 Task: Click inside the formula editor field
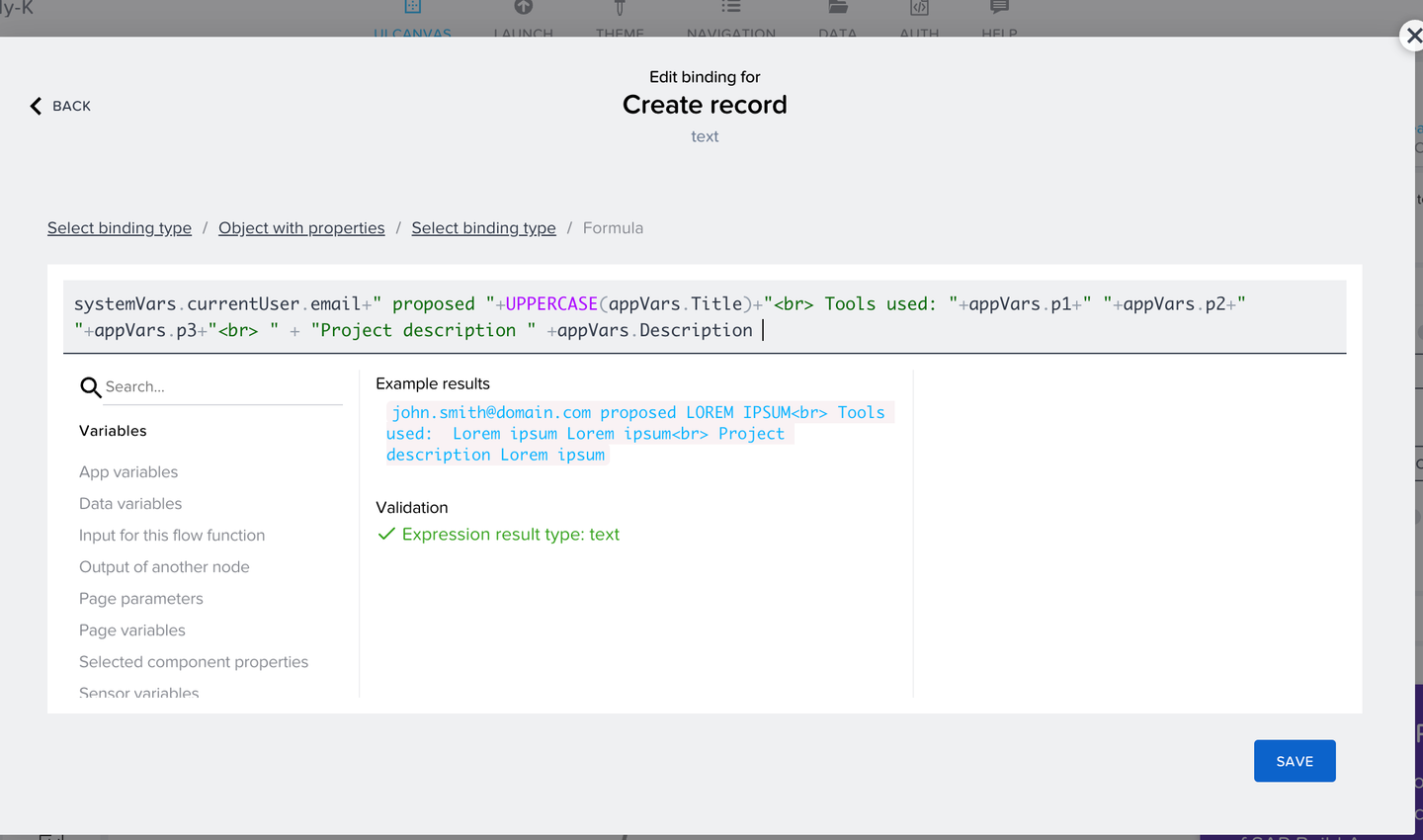(705, 316)
